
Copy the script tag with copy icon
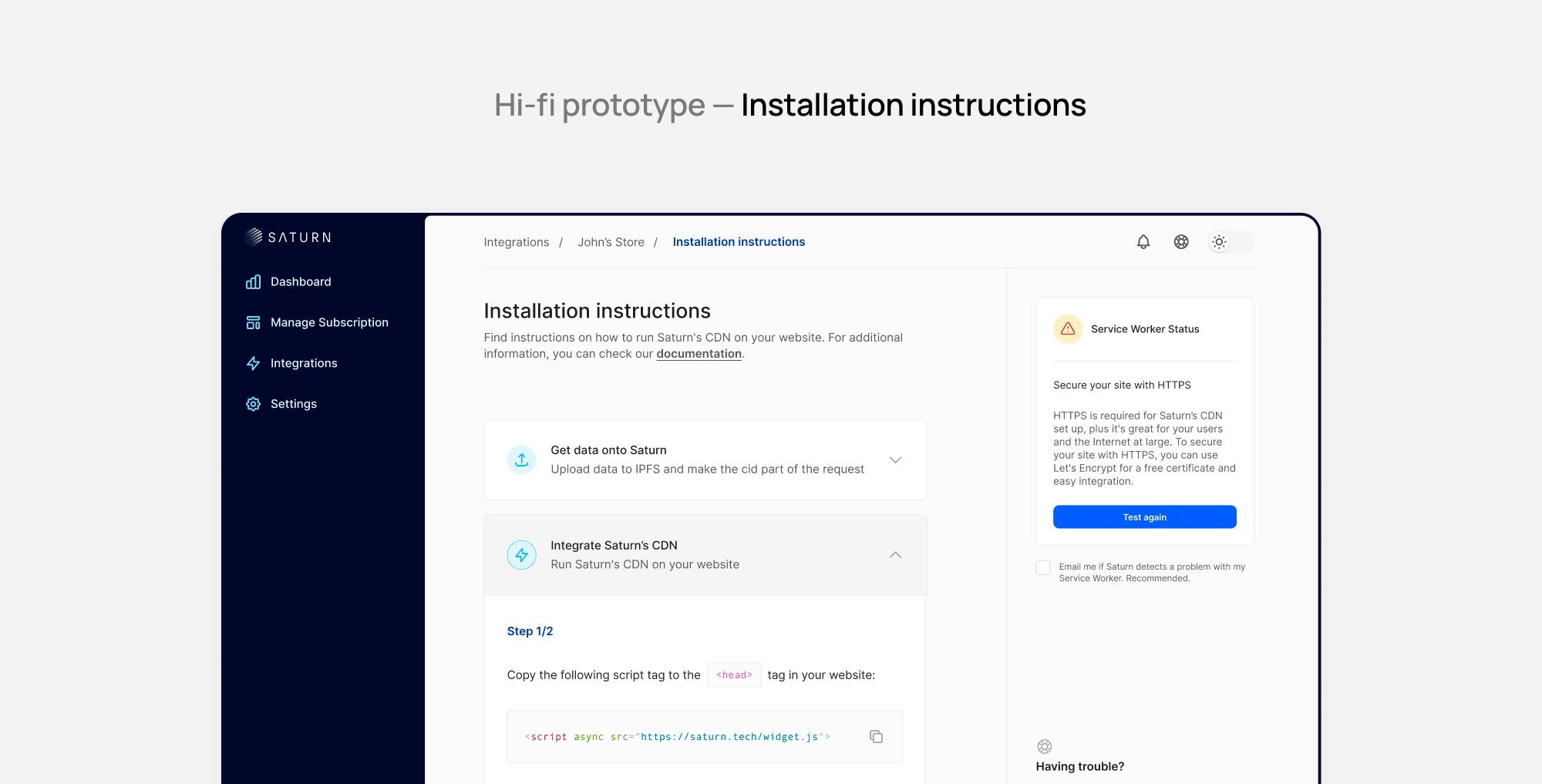point(876,737)
